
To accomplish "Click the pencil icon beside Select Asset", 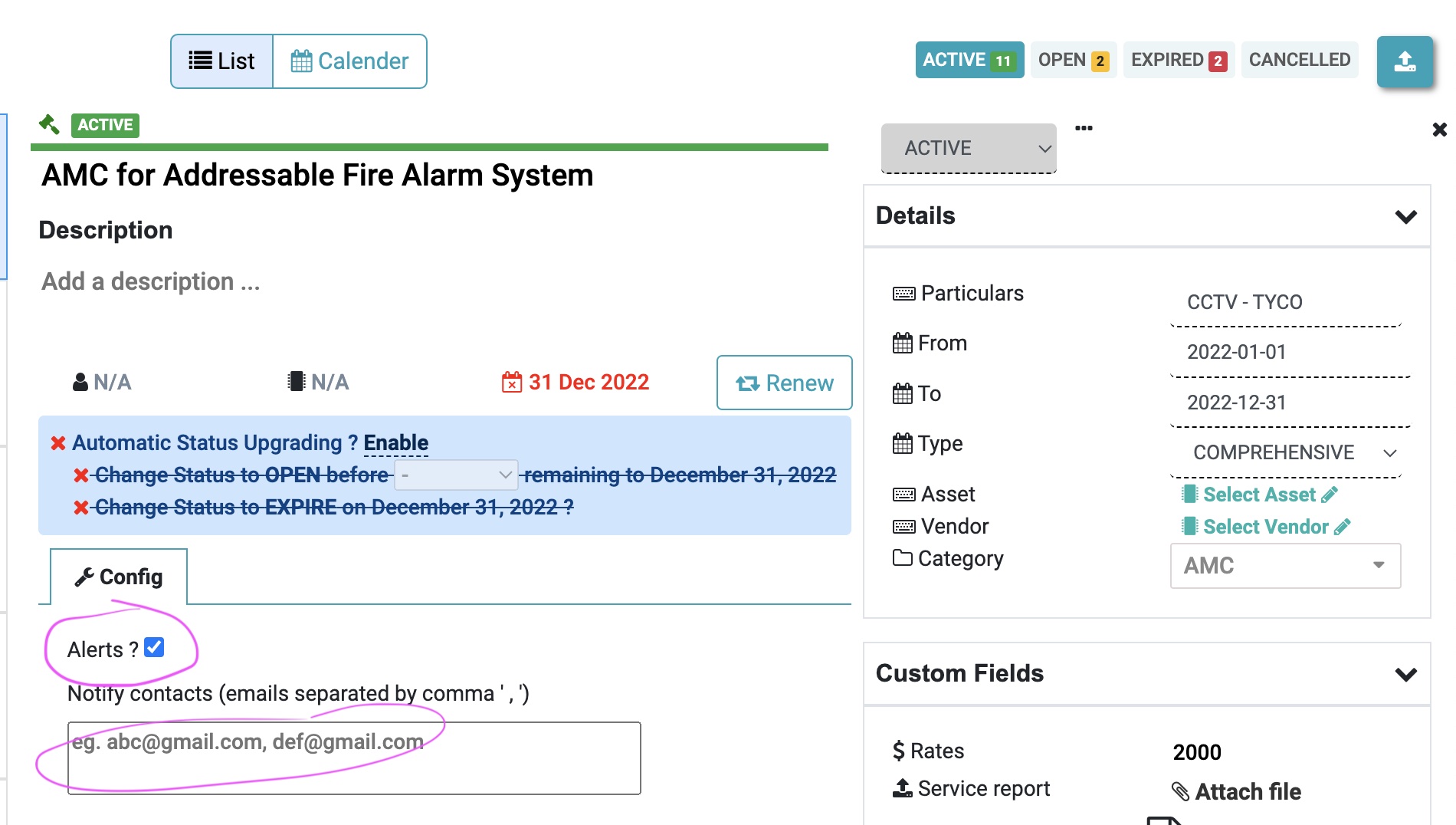I will pyautogui.click(x=1330, y=495).
